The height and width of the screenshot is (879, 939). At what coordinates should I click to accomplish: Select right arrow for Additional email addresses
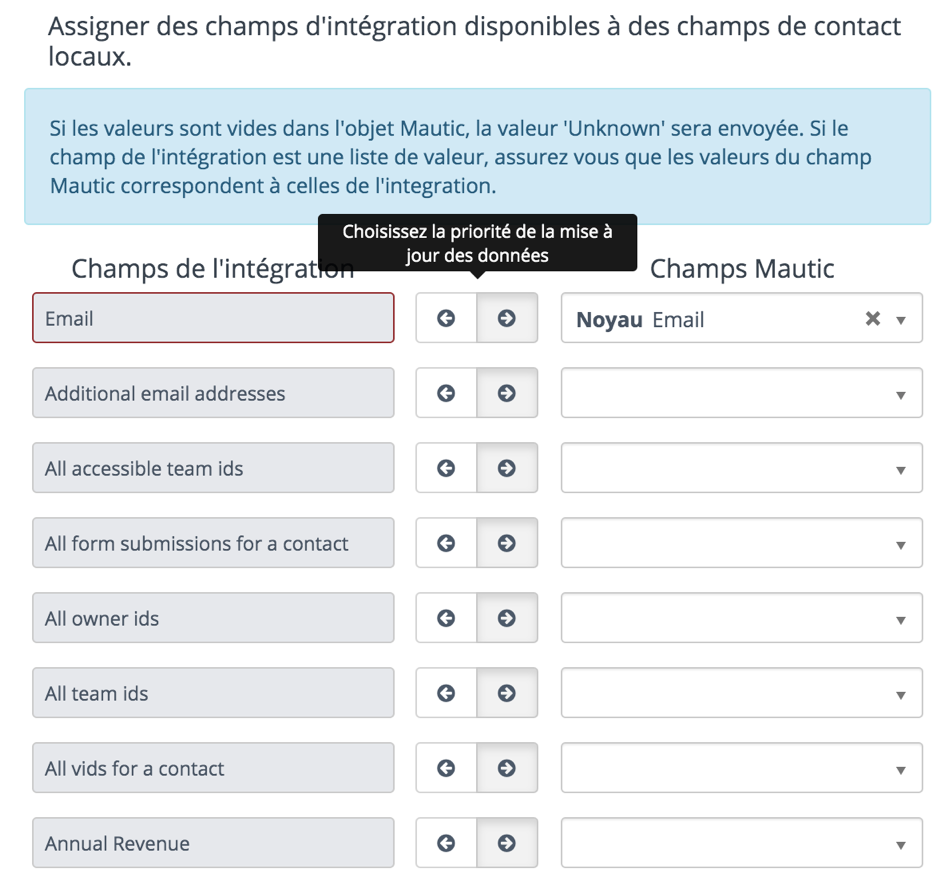tap(507, 393)
